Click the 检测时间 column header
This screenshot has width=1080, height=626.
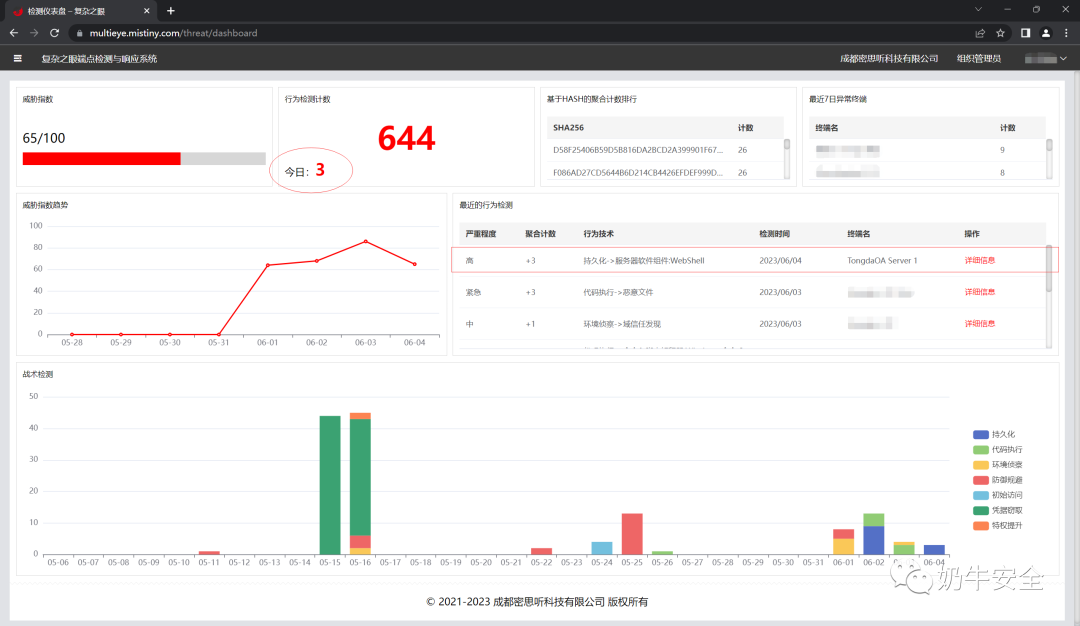774,233
